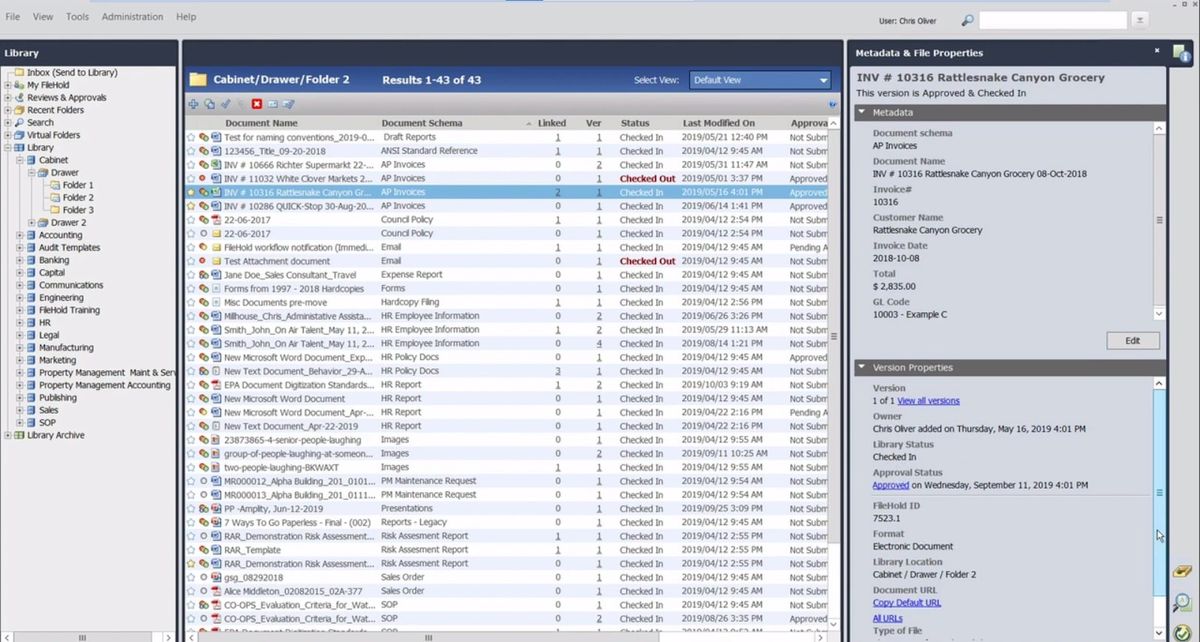The width and height of the screenshot is (1200, 642).
Task: Click the red Delete document icon
Action: click(256, 103)
